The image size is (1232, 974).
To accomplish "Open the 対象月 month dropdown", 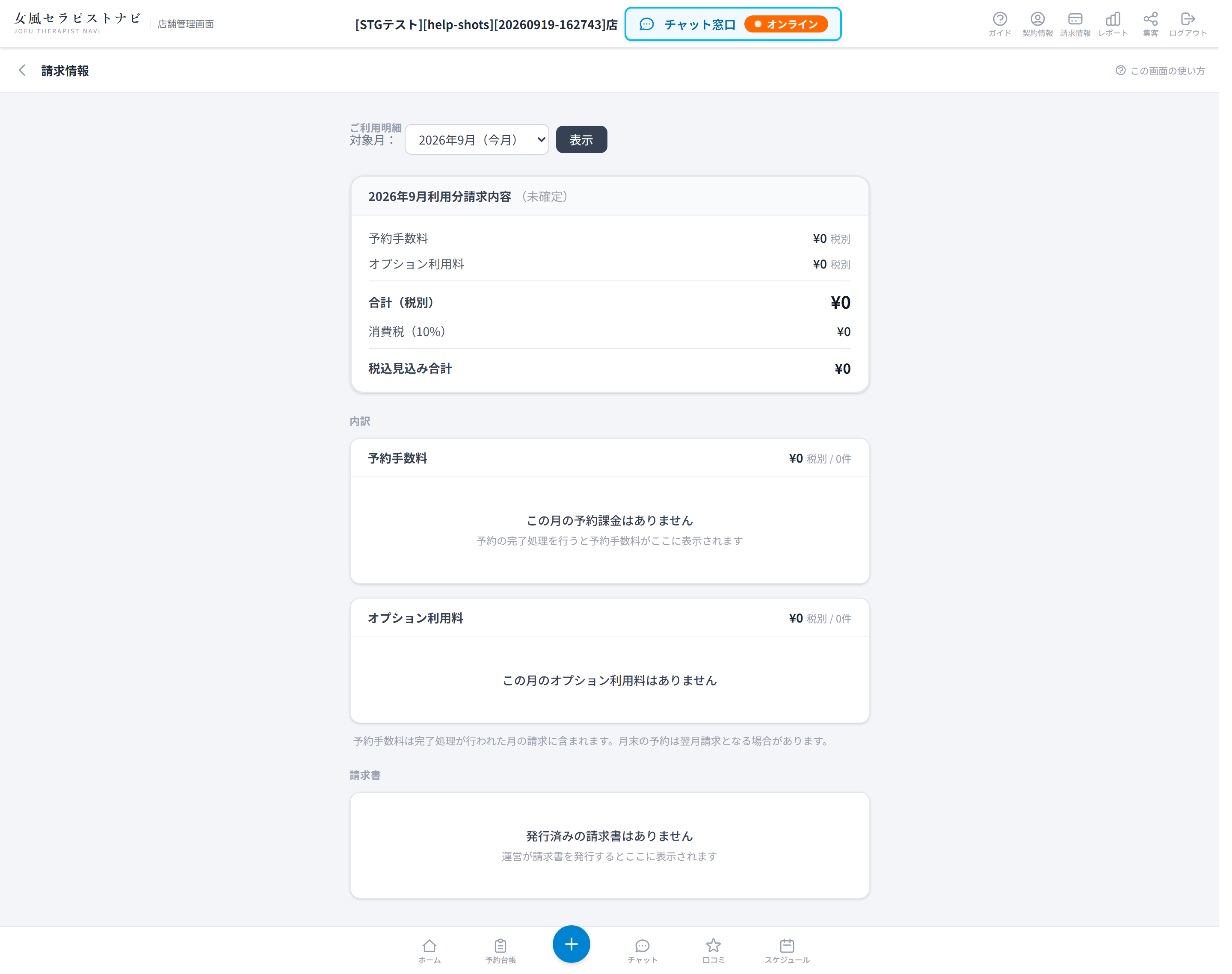I will click(476, 140).
